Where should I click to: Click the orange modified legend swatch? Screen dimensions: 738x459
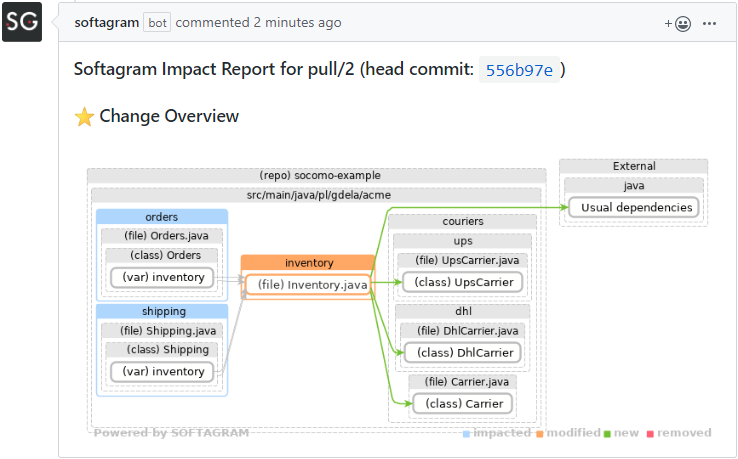[539, 434]
